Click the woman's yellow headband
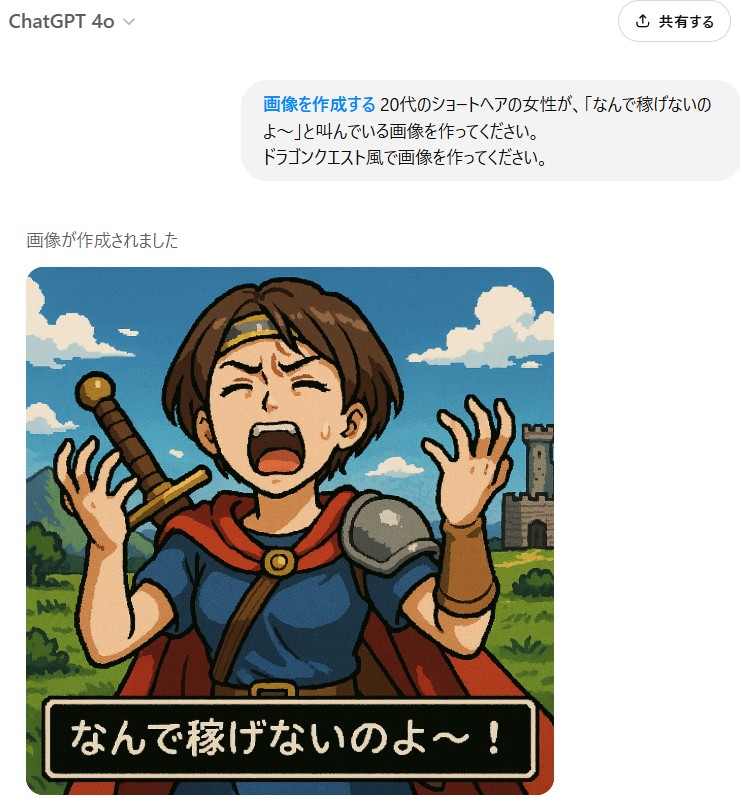This screenshot has width=740, height=798. (250, 331)
